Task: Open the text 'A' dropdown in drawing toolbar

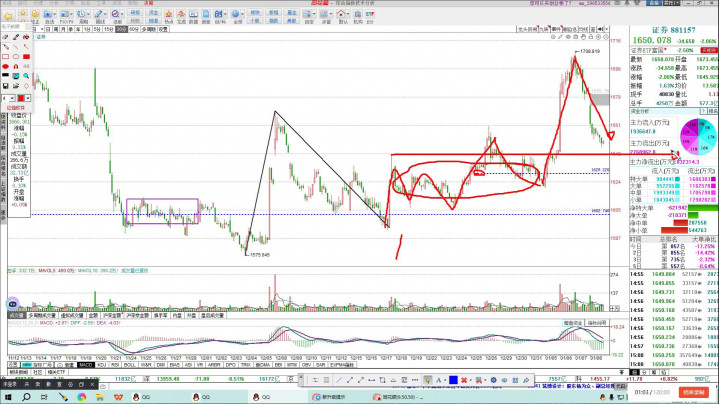Action: (x=445, y=380)
